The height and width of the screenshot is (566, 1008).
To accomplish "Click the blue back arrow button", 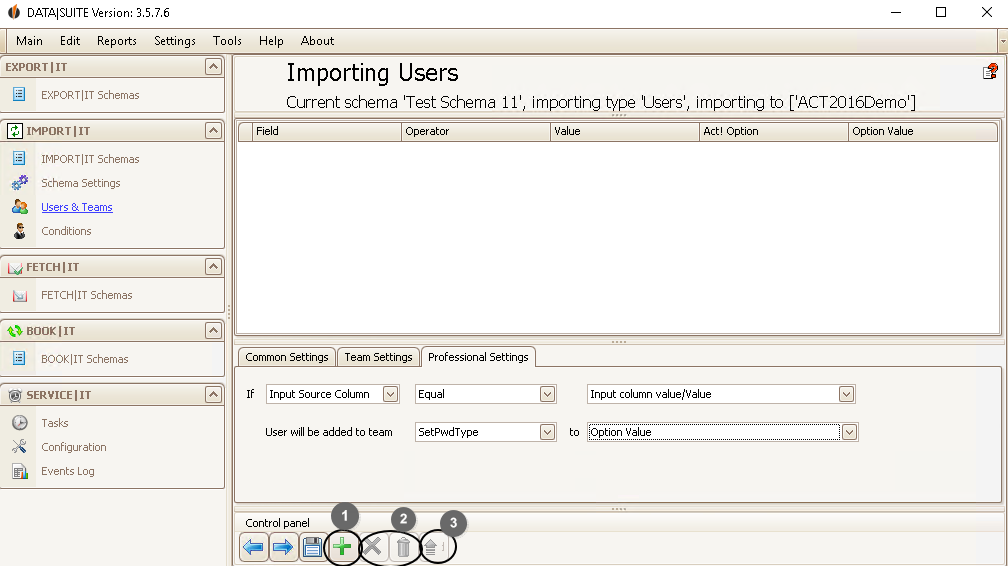I will (253, 547).
